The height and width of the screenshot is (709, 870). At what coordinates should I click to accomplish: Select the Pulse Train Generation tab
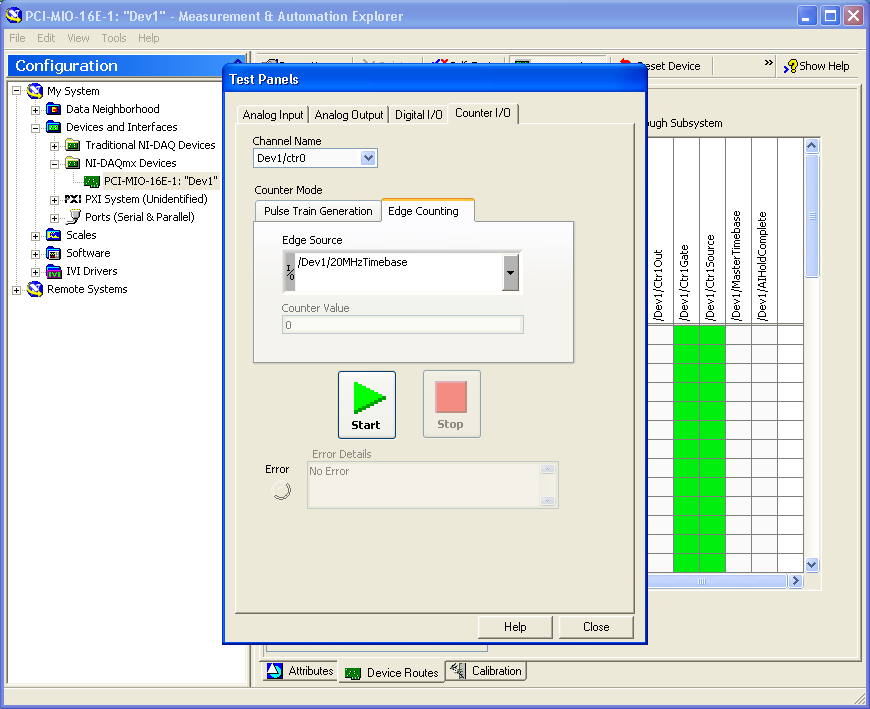(318, 211)
